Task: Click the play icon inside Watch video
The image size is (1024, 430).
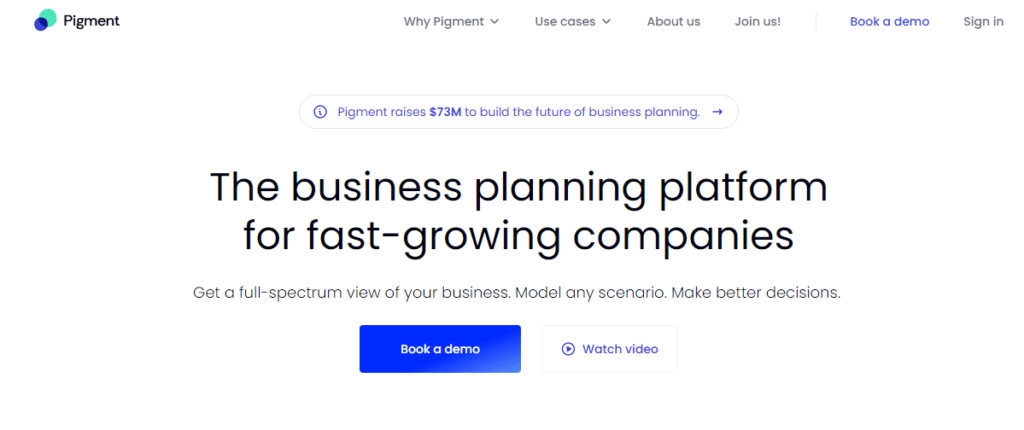Action: click(x=568, y=349)
